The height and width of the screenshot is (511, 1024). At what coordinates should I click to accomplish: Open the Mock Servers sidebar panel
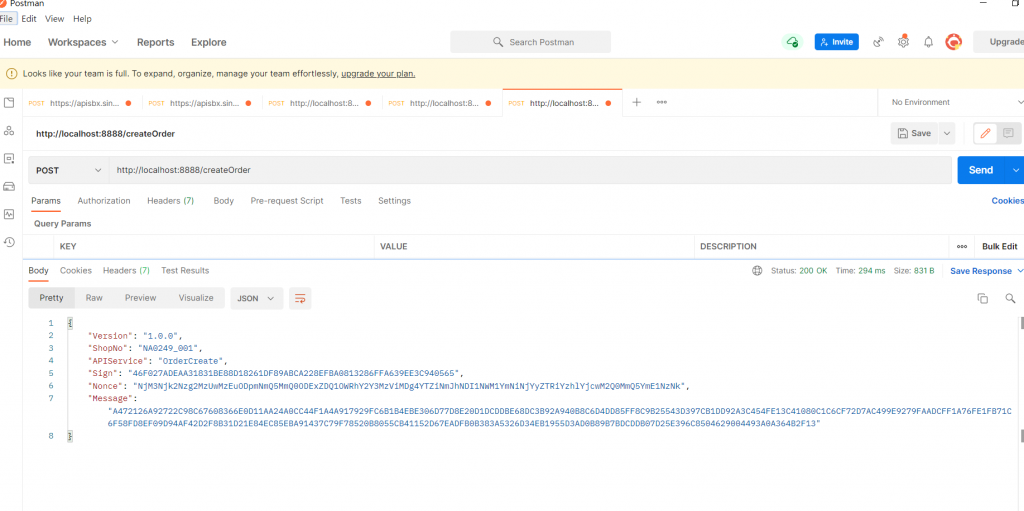pos(9,186)
